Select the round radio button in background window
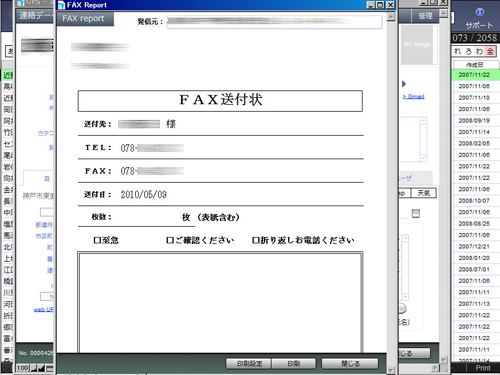500x375 pixels. pos(402,308)
